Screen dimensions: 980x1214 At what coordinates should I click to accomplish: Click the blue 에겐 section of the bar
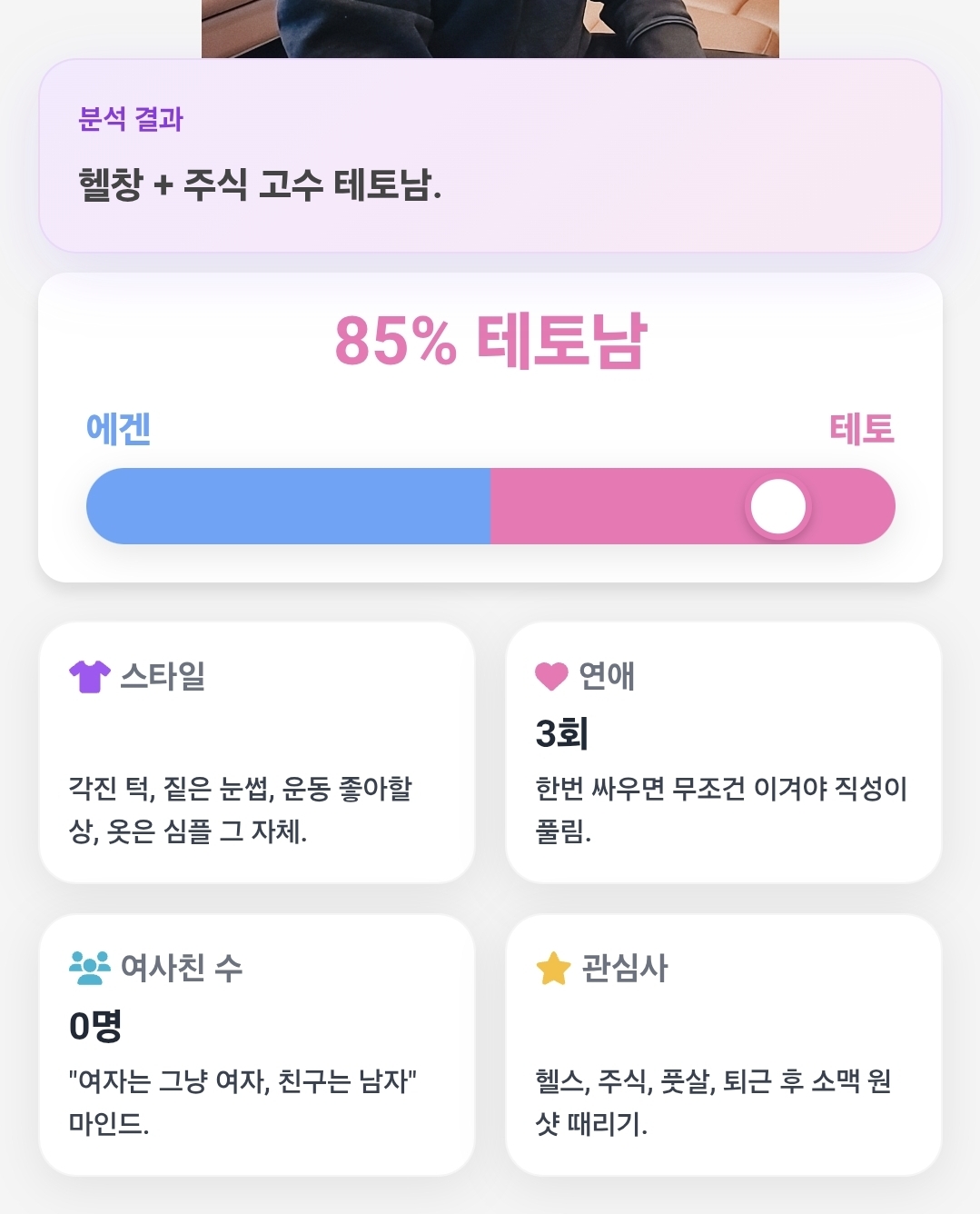tap(288, 506)
